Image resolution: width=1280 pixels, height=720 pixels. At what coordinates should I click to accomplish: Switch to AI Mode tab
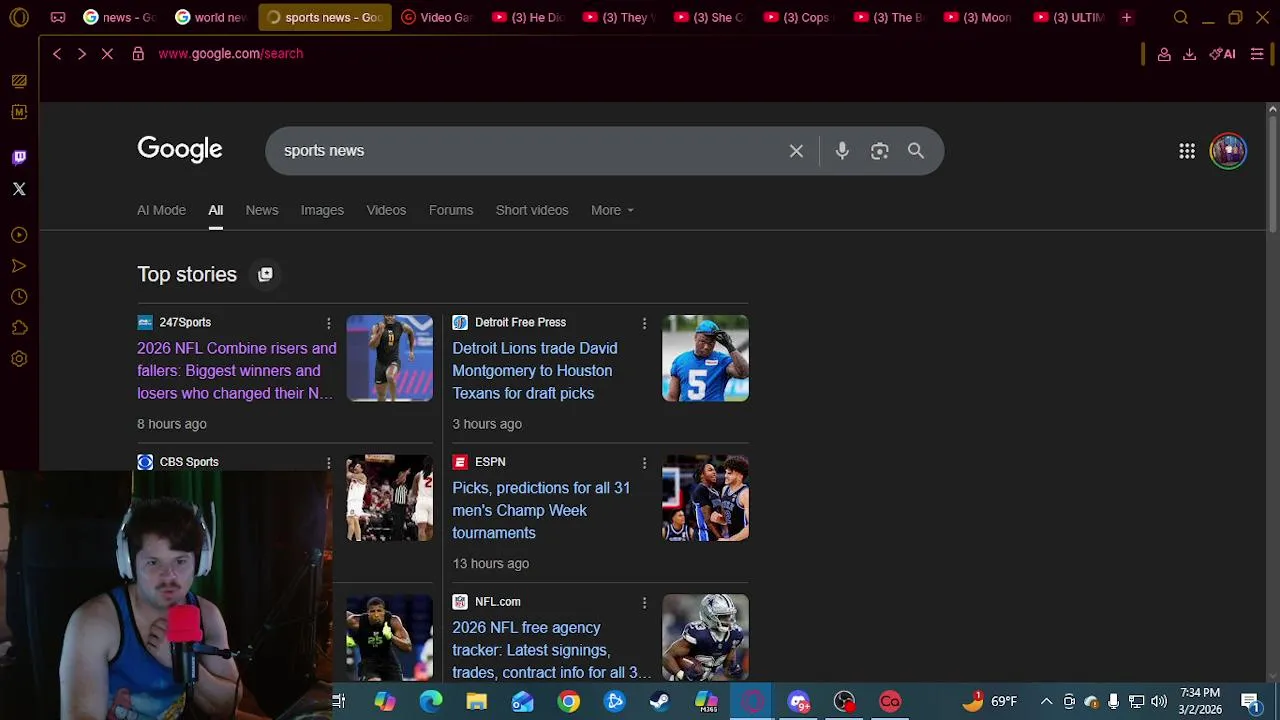161,210
